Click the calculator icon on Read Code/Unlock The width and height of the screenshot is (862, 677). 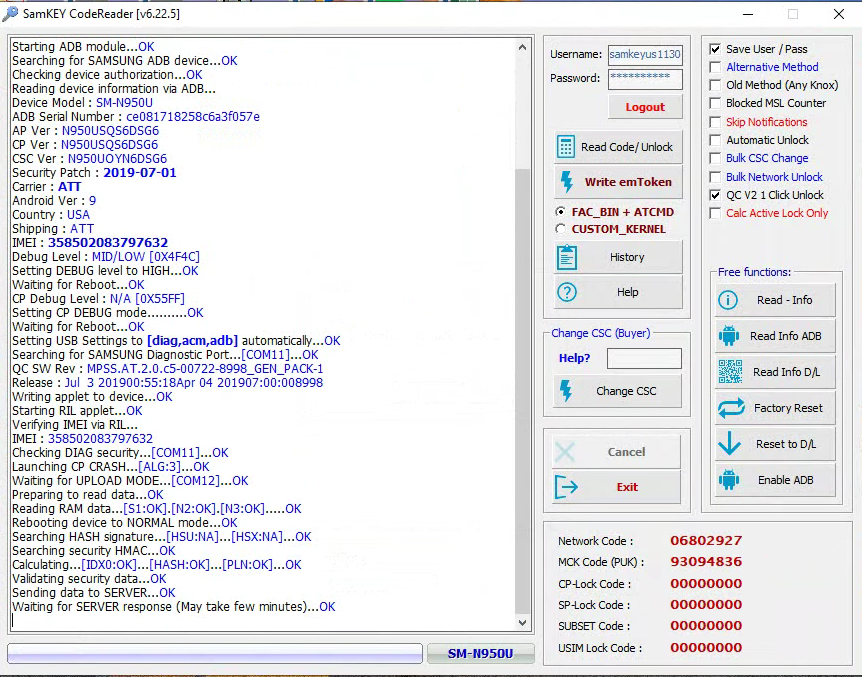point(567,147)
